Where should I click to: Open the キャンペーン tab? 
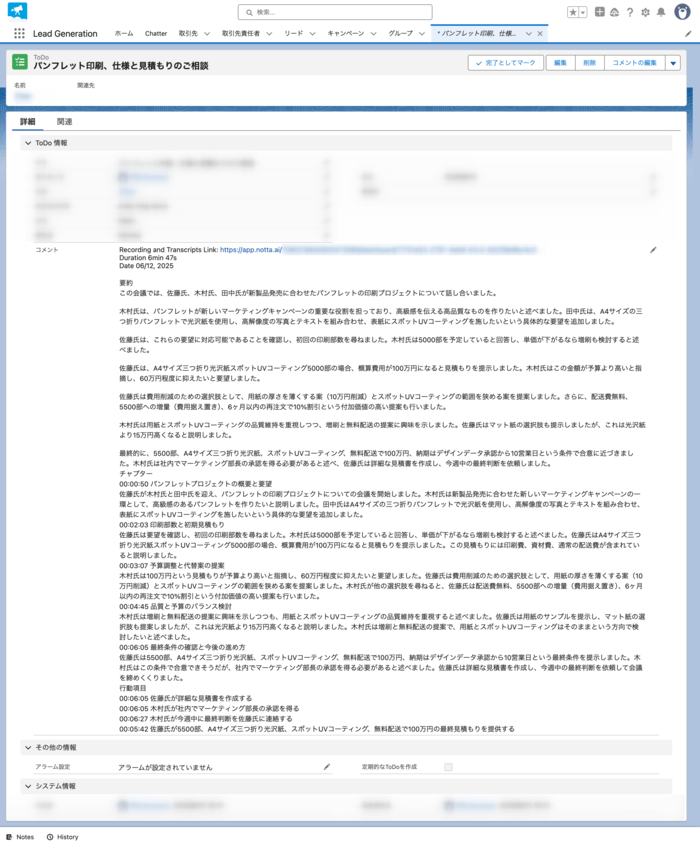[346, 33]
